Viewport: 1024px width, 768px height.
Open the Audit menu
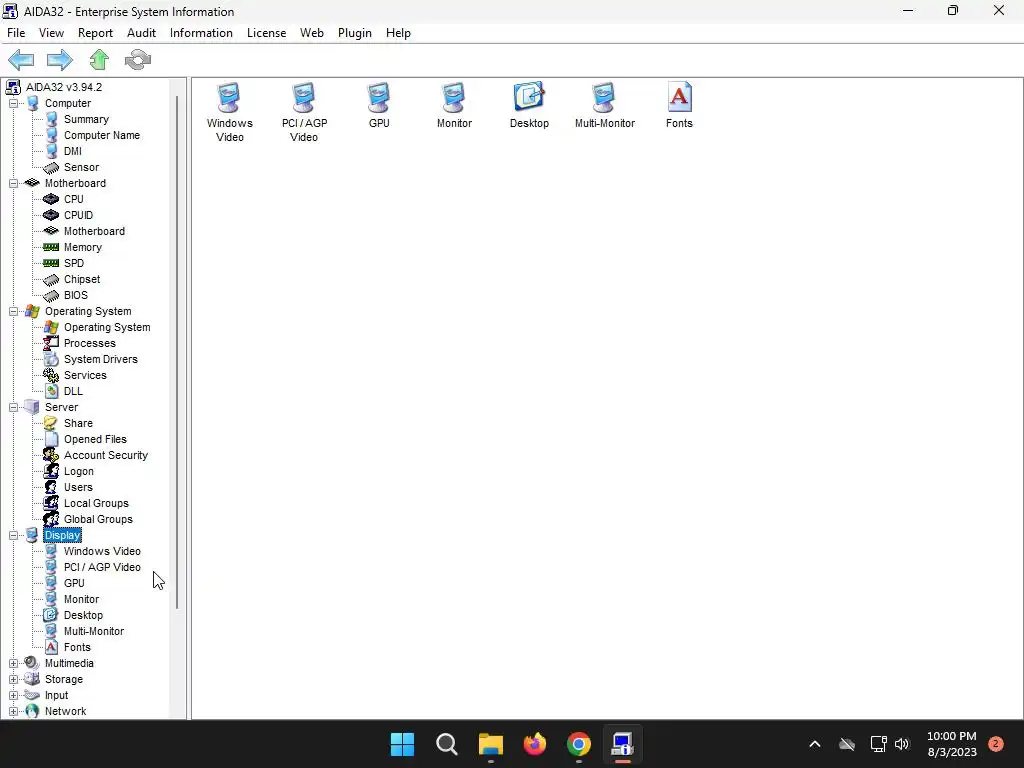(141, 33)
